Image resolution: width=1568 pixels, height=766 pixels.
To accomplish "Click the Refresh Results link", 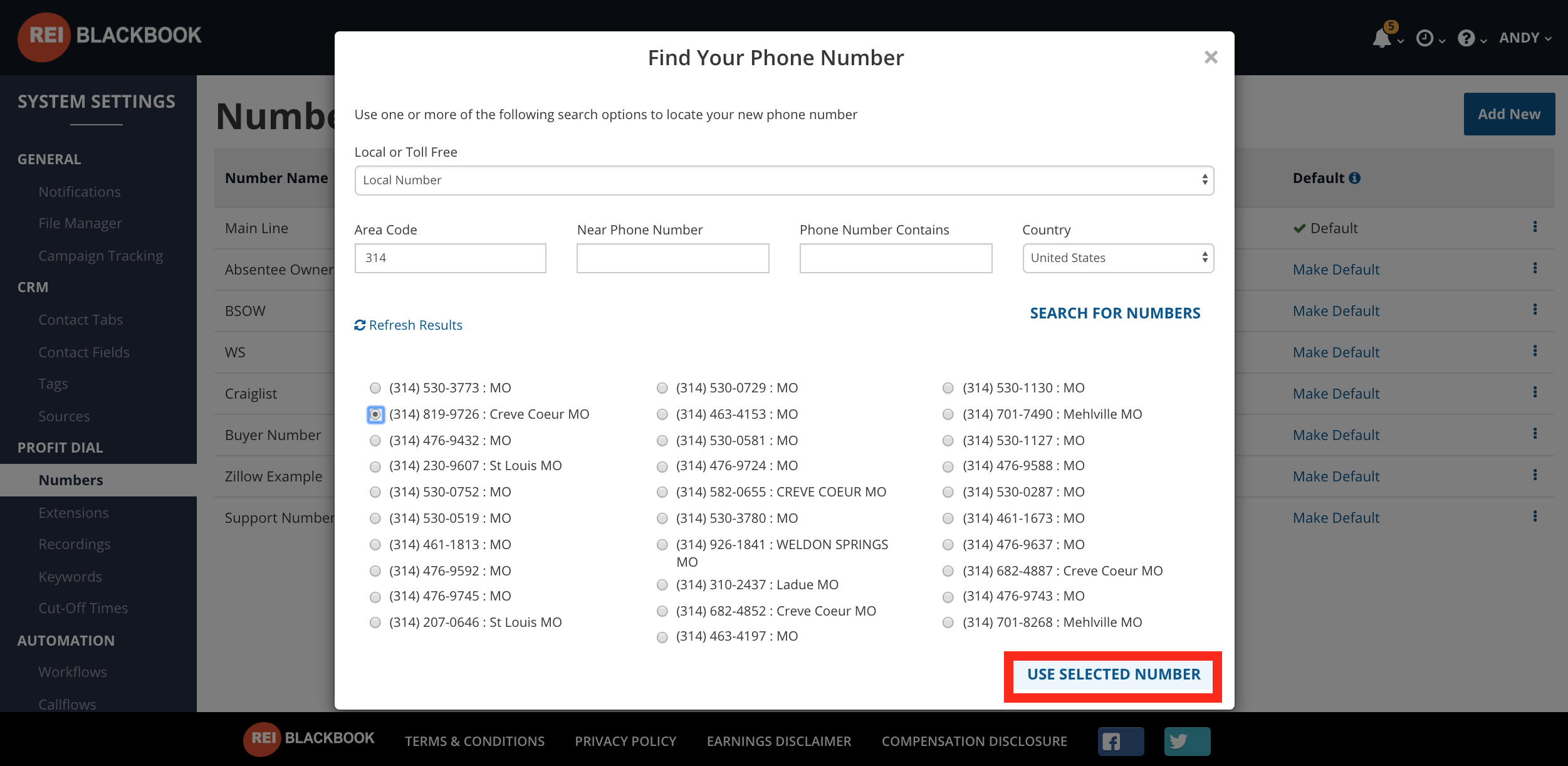I will pyautogui.click(x=408, y=325).
